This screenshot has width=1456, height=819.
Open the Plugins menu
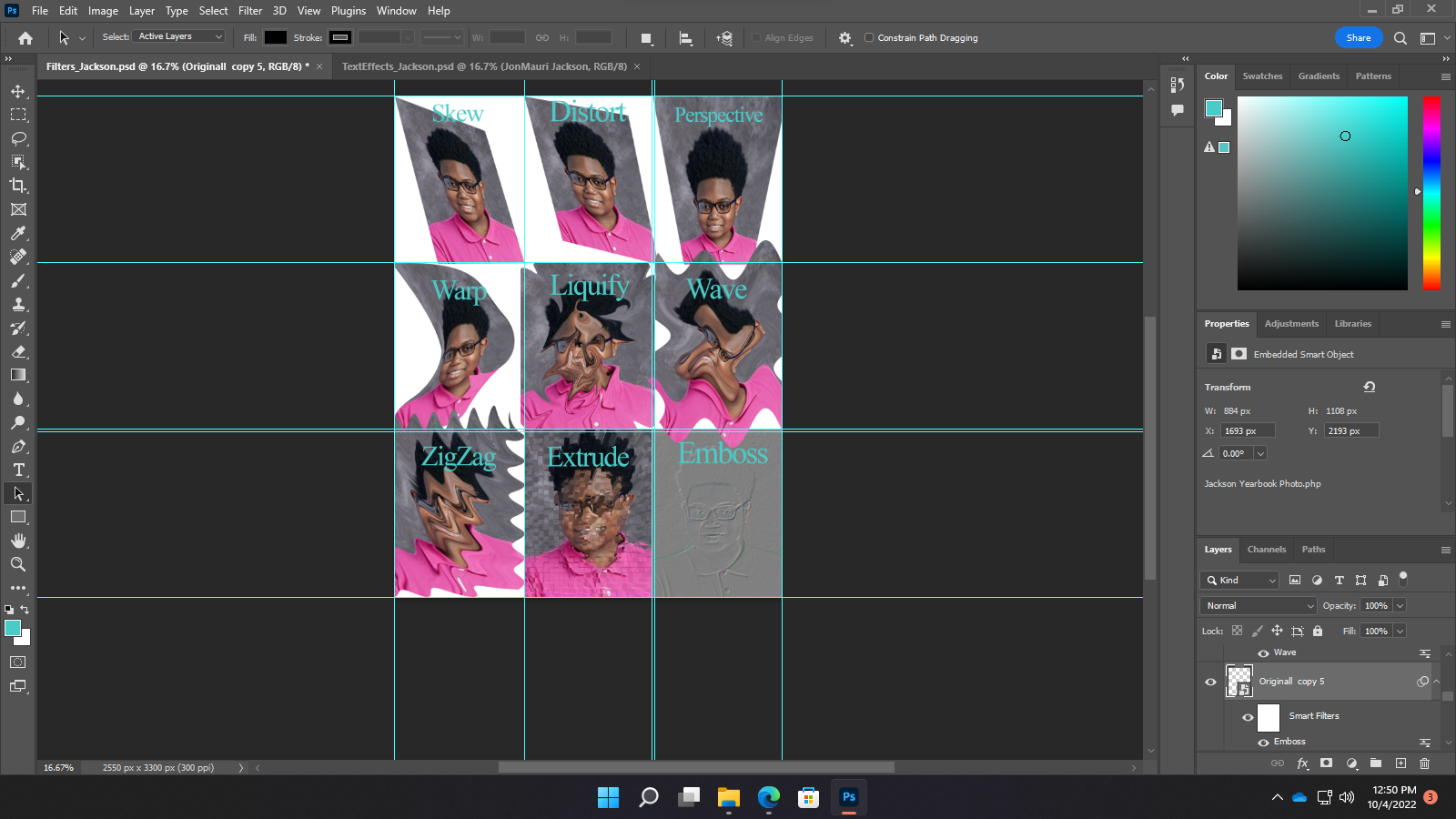coord(349,11)
